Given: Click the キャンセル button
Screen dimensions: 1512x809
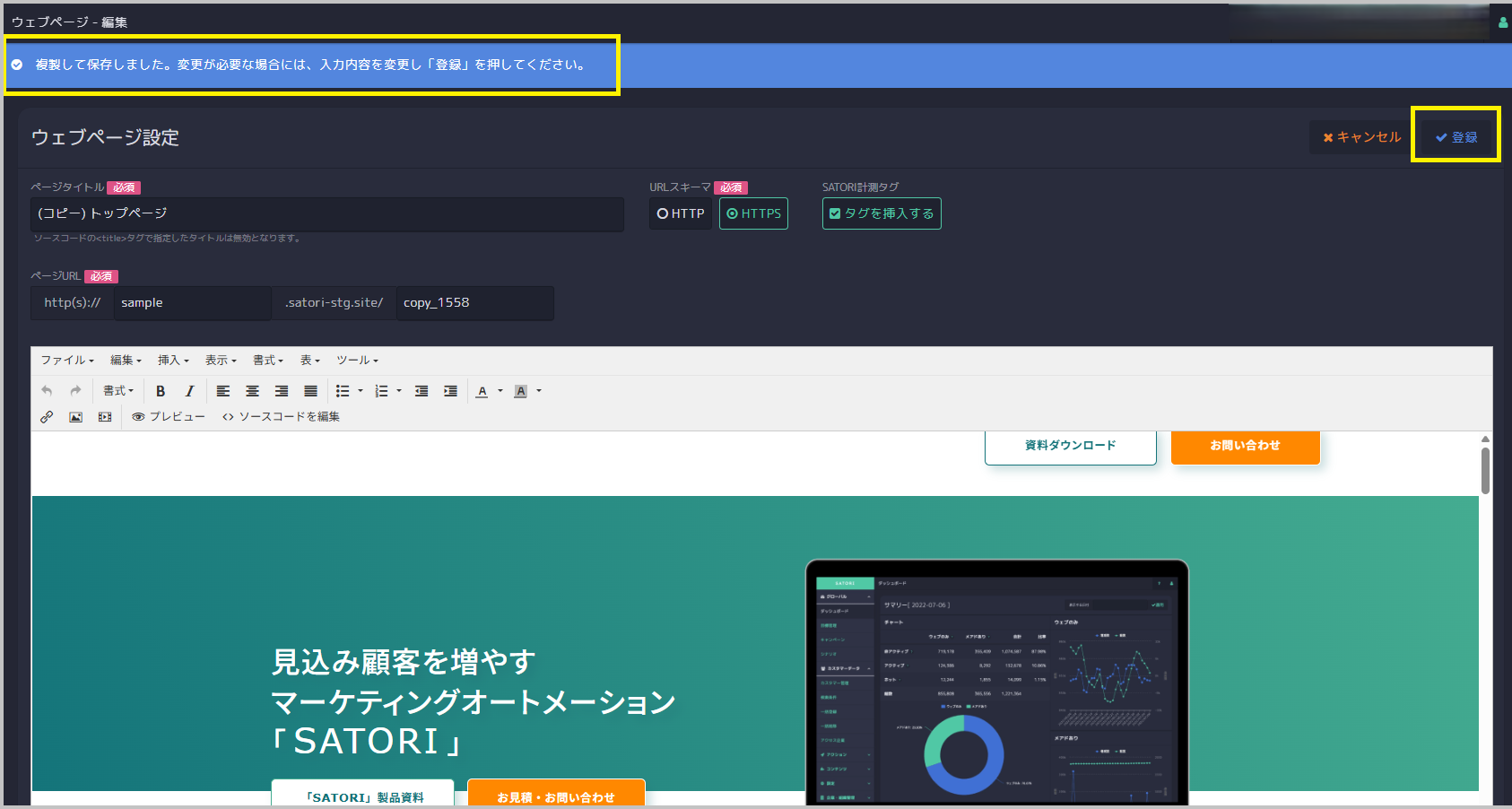Looking at the screenshot, I should [1361, 137].
